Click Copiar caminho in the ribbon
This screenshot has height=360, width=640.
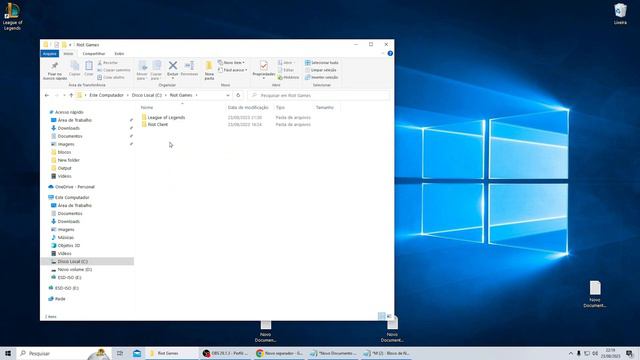coord(114,70)
